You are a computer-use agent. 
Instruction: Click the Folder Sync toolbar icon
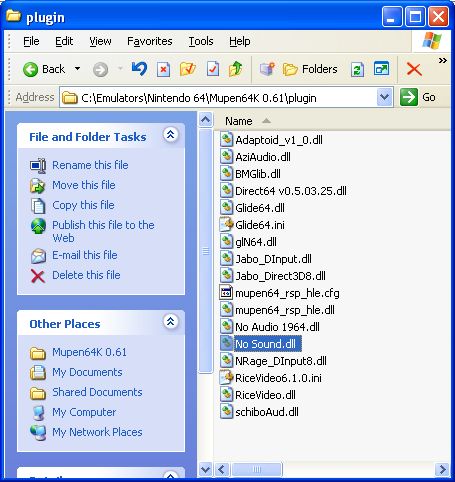pyautogui.click(x=357, y=70)
